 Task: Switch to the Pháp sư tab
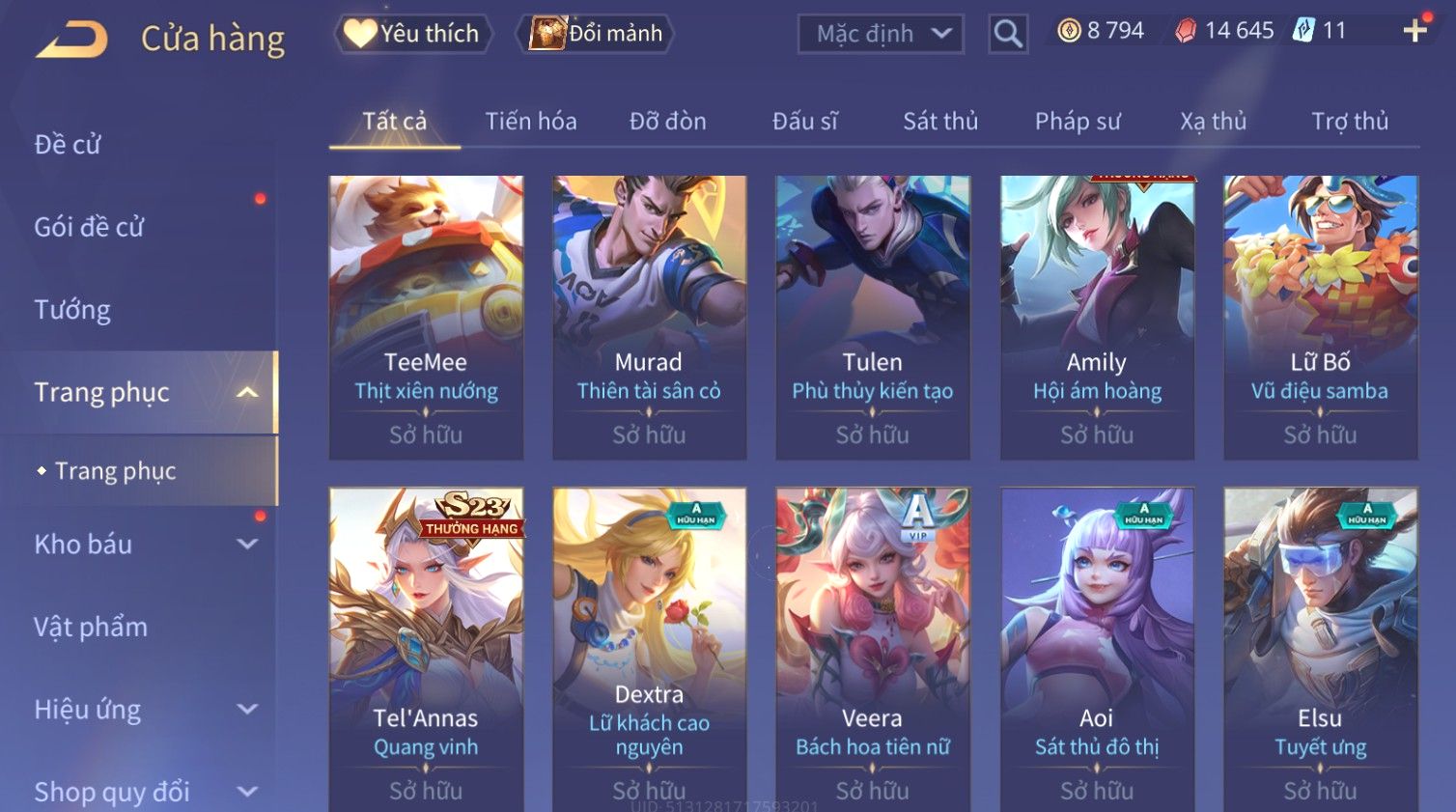(x=1078, y=122)
